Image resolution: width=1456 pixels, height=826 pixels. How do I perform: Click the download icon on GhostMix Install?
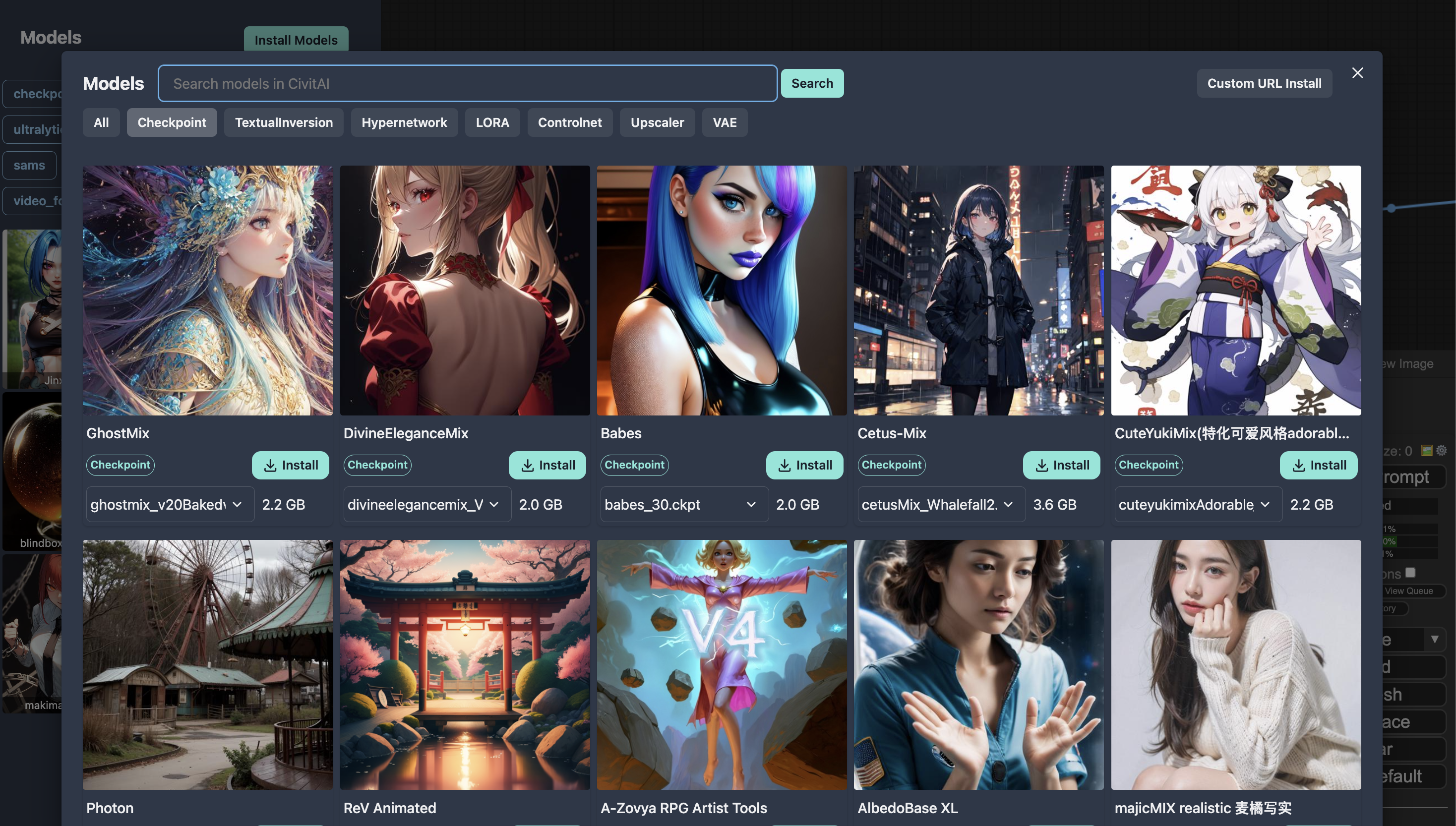point(271,465)
